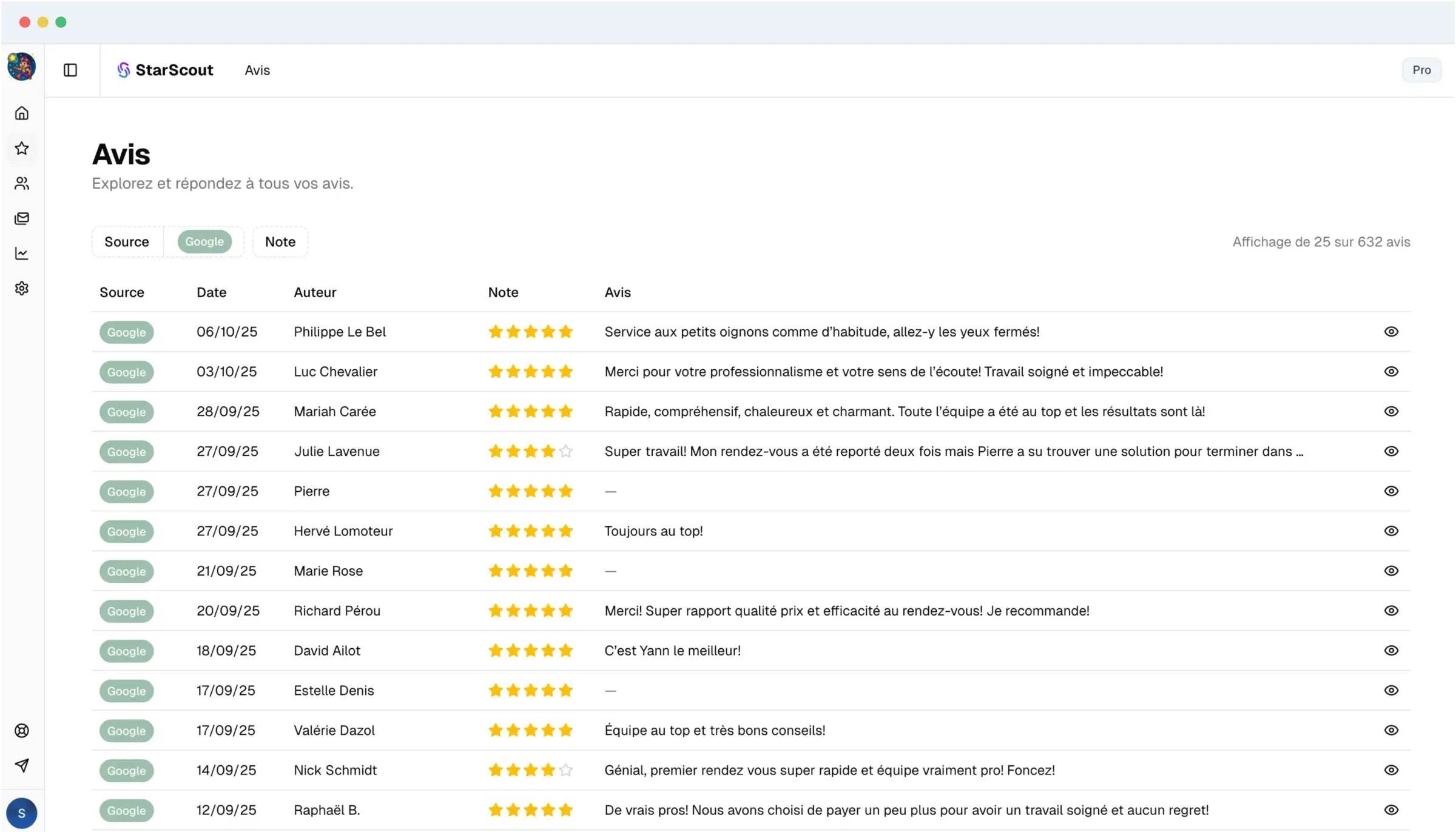Open the user avatar S menu
This screenshot has height=832, width=1456.
pos(22,813)
